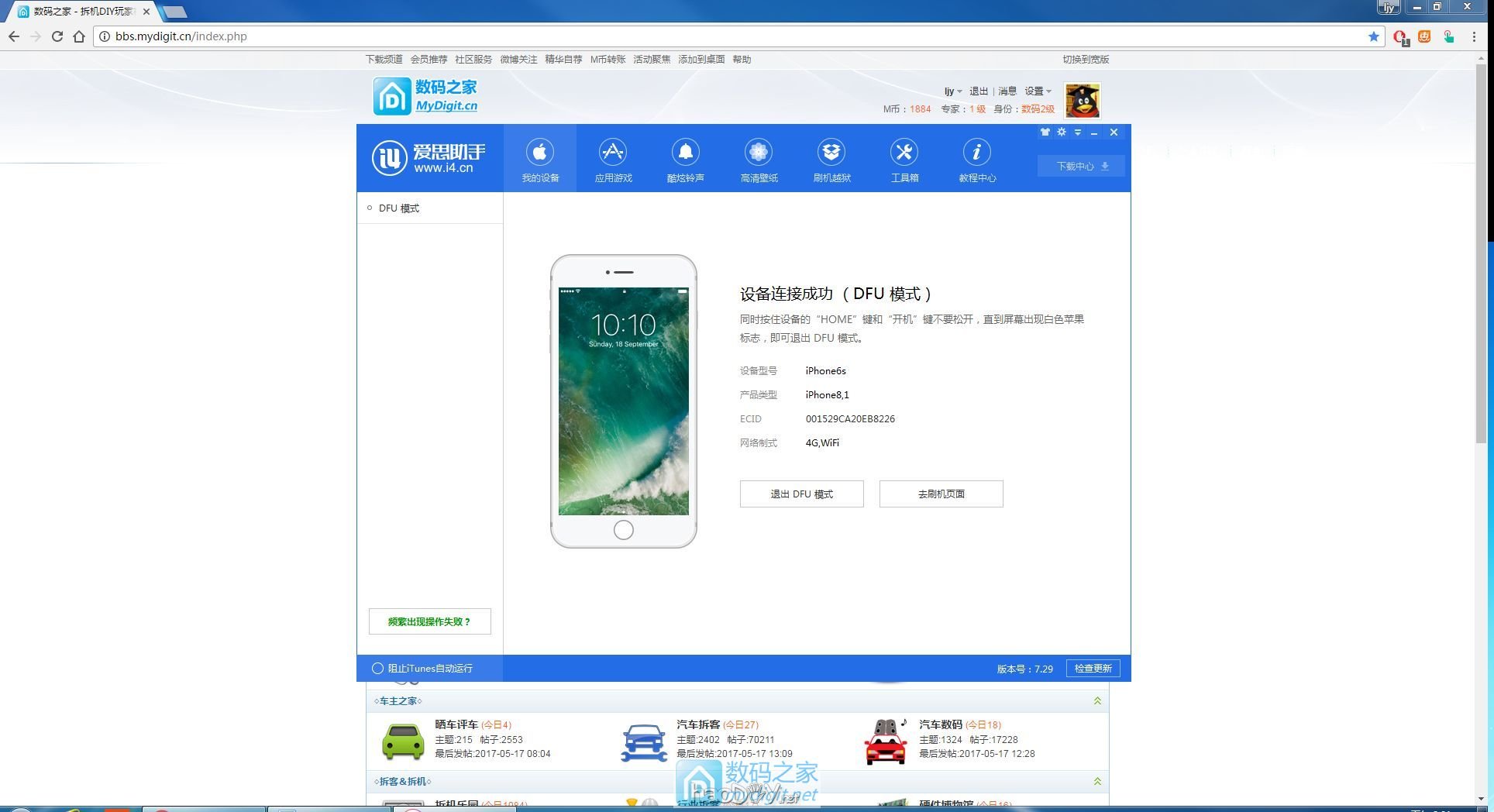Click 退出 DFU 模式 button
Screen dimensions: 1494x812
801,494
